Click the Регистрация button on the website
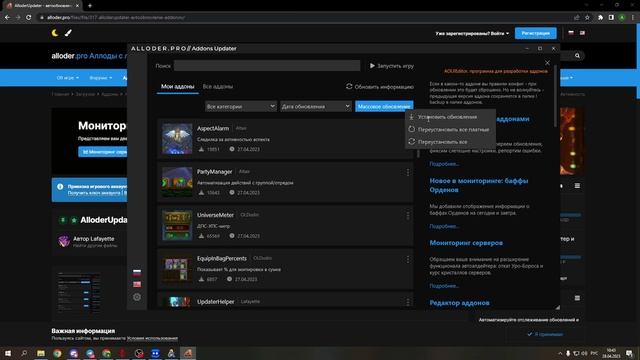 [x=536, y=33]
